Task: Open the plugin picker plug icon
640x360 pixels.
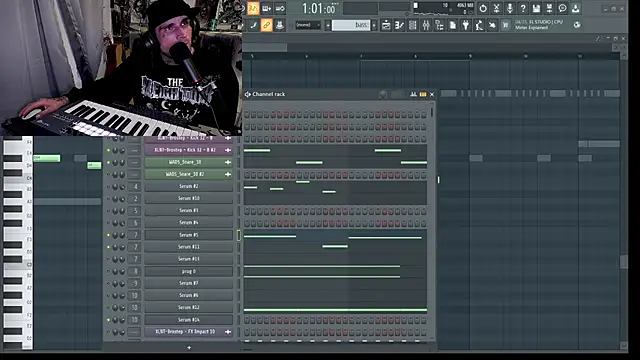Action: pos(466,25)
